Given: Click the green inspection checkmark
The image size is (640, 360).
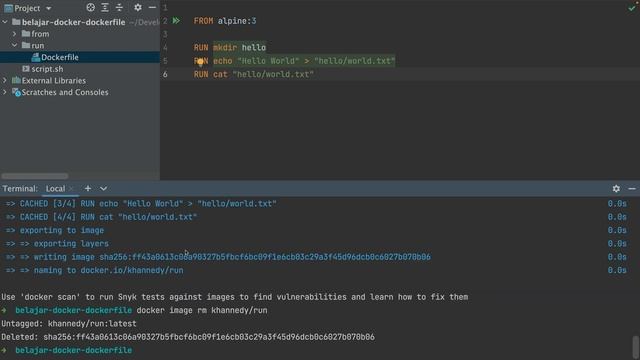Looking at the screenshot, I should coord(632,8).
